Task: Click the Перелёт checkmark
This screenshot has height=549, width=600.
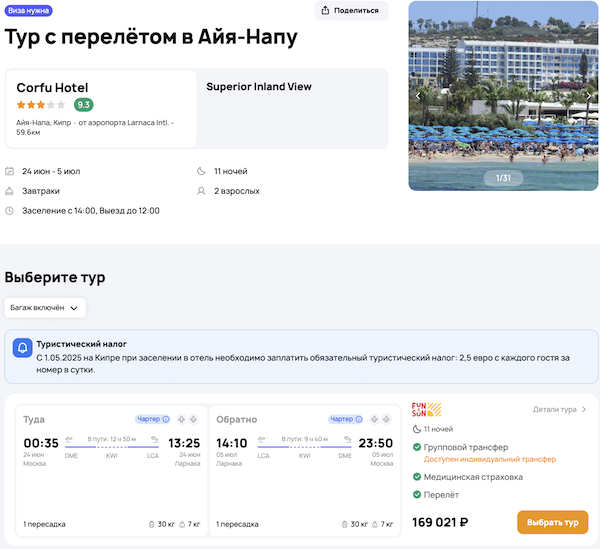Action: (x=417, y=496)
